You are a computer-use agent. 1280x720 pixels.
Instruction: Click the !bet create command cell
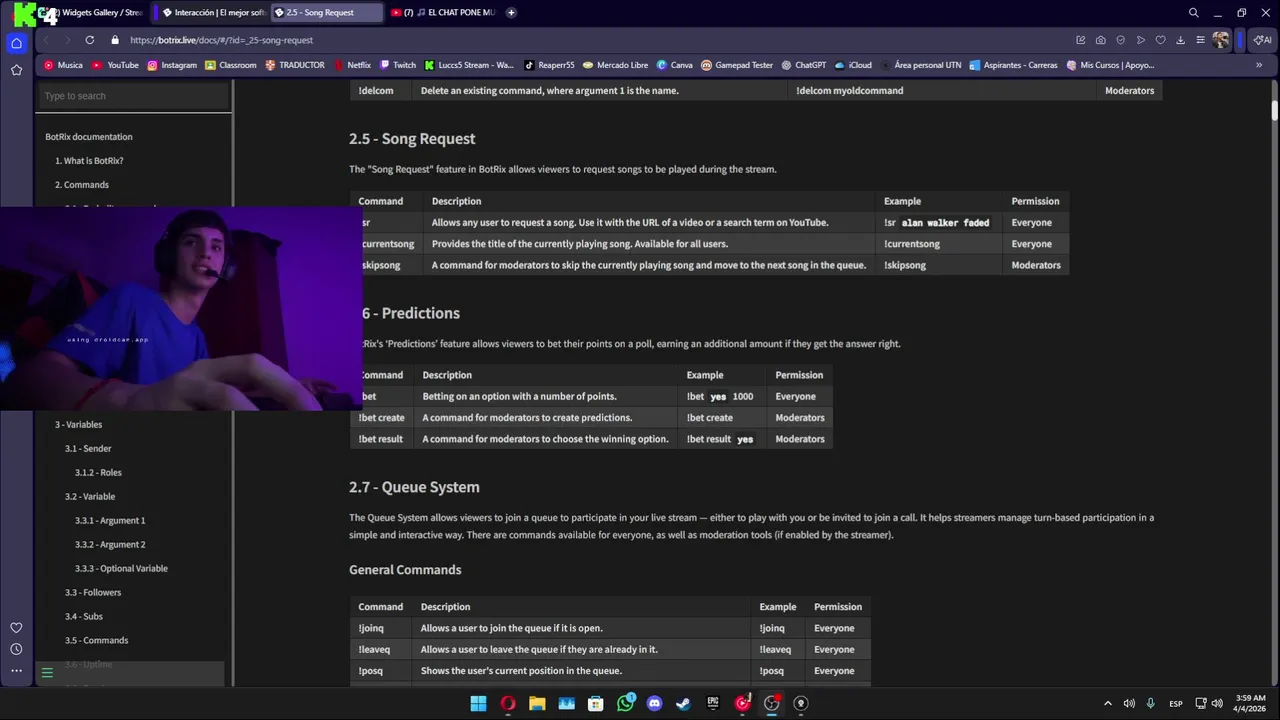click(x=381, y=418)
